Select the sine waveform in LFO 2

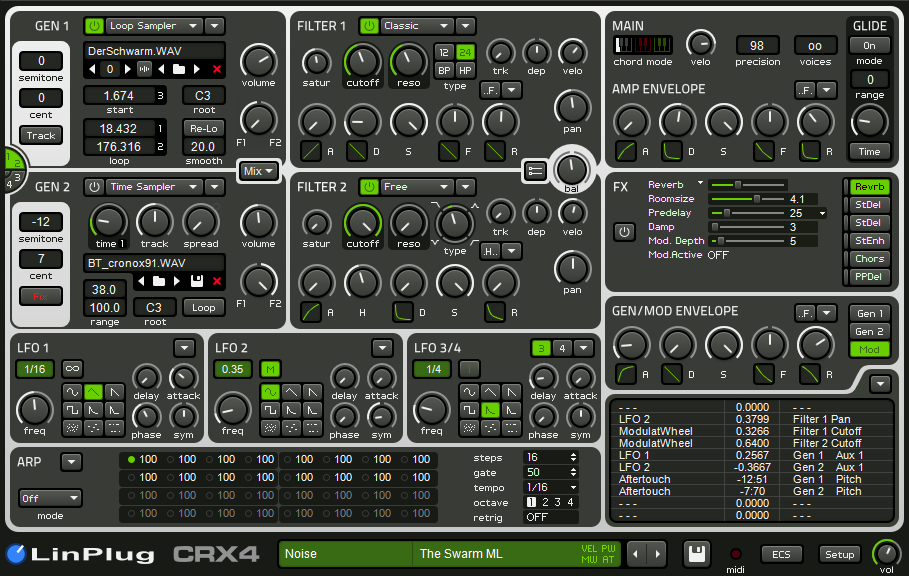pyautogui.click(x=270, y=392)
